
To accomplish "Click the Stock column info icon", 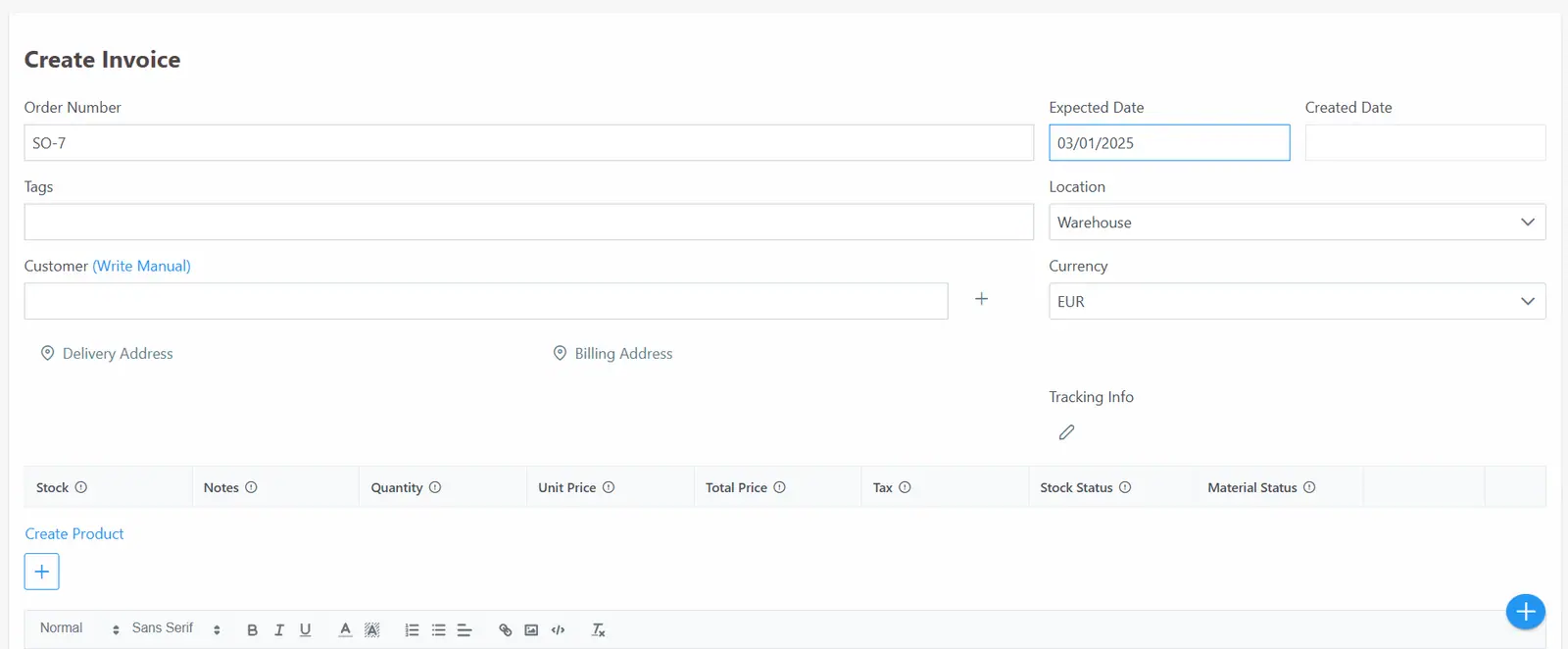I will click(81, 487).
